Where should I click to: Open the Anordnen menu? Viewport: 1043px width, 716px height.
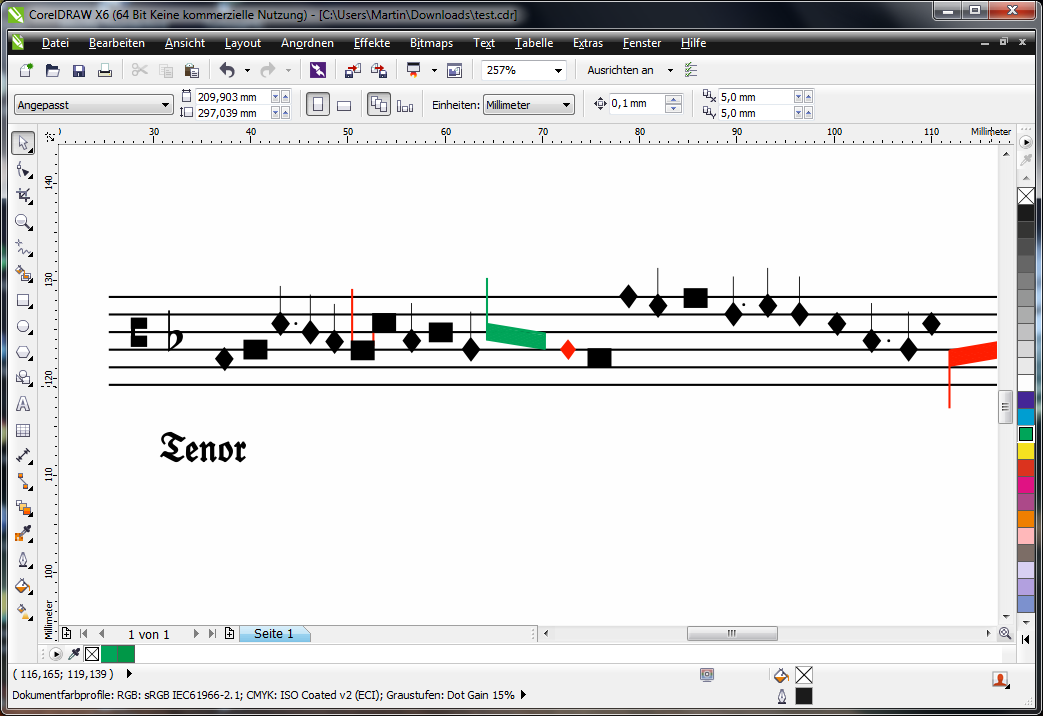[x=307, y=43]
